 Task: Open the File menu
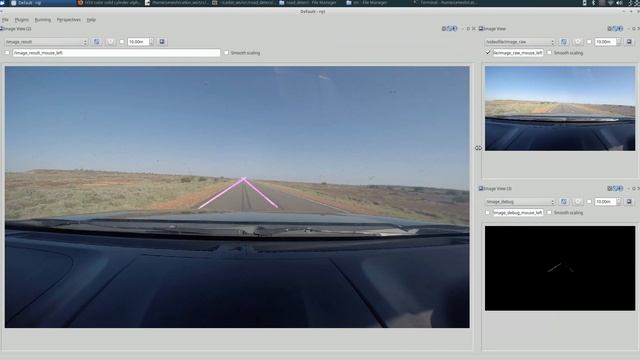[5, 20]
